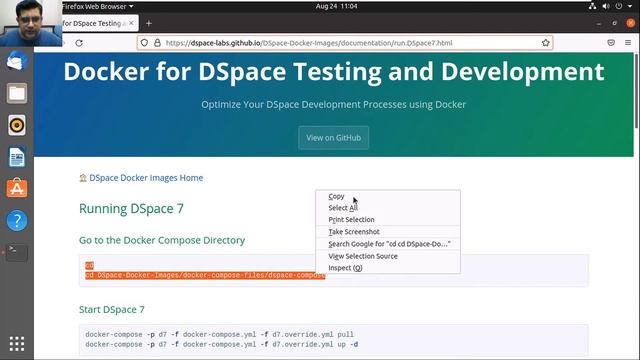The width and height of the screenshot is (640, 360).
Task: Click the Optimize Your DSpace subtitle text
Action: [333, 104]
